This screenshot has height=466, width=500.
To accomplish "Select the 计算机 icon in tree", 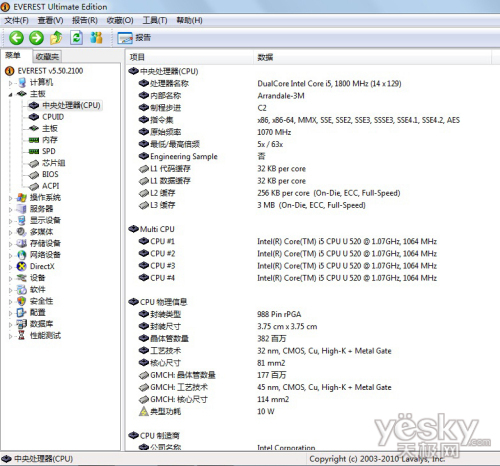I will click(22, 82).
